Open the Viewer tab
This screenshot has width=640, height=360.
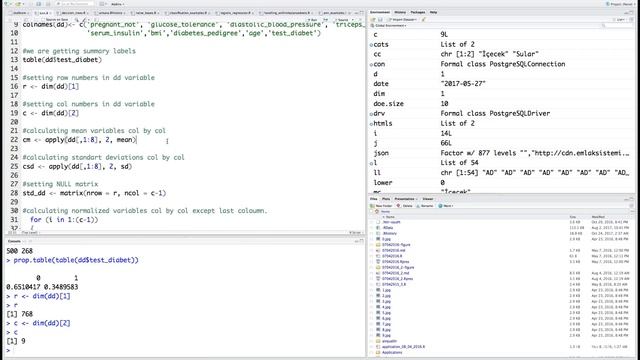tap(427, 199)
